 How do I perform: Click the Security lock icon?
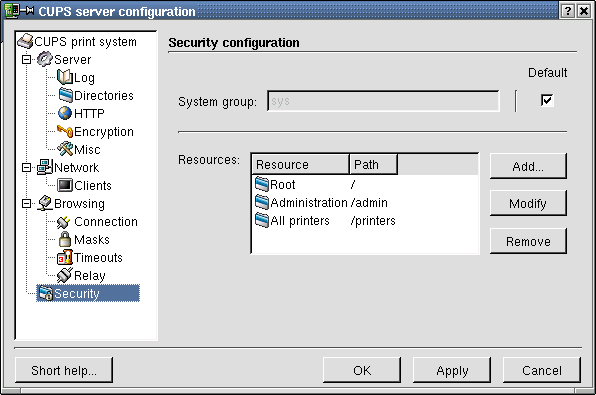click(x=45, y=293)
